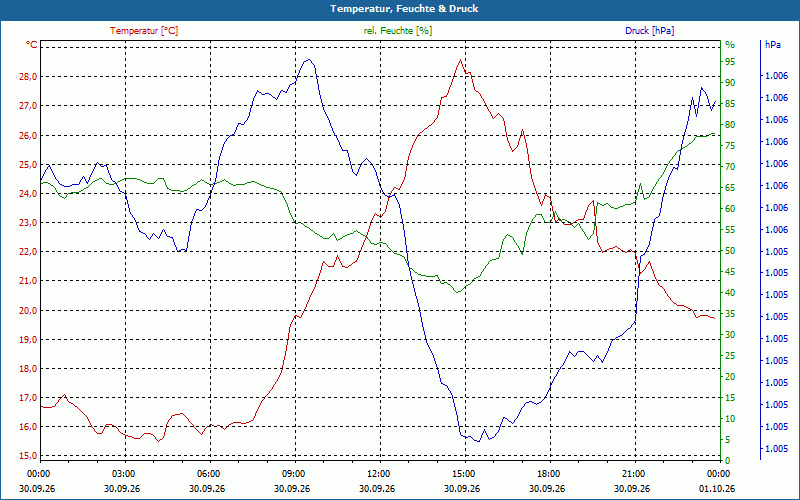Click the 18:00 time axis label
800x500 pixels.
(548, 473)
